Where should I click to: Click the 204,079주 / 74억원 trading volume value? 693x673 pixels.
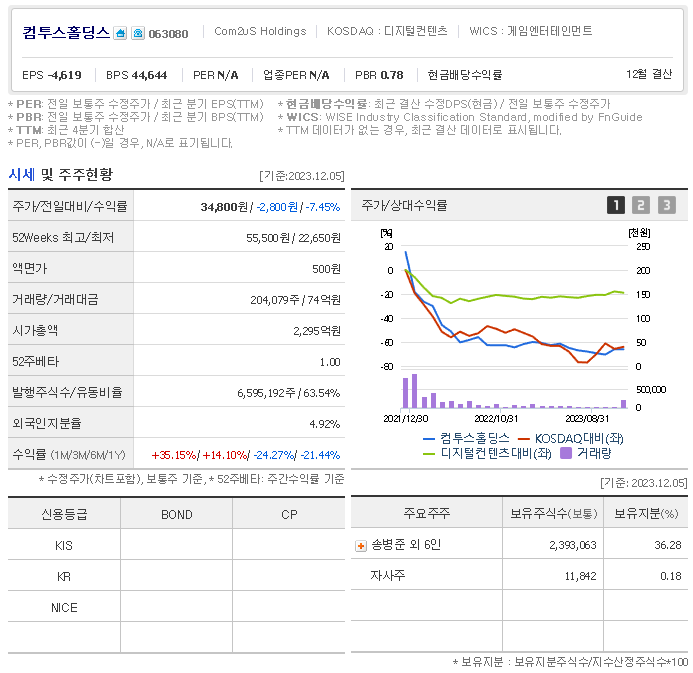pyautogui.click(x=295, y=300)
